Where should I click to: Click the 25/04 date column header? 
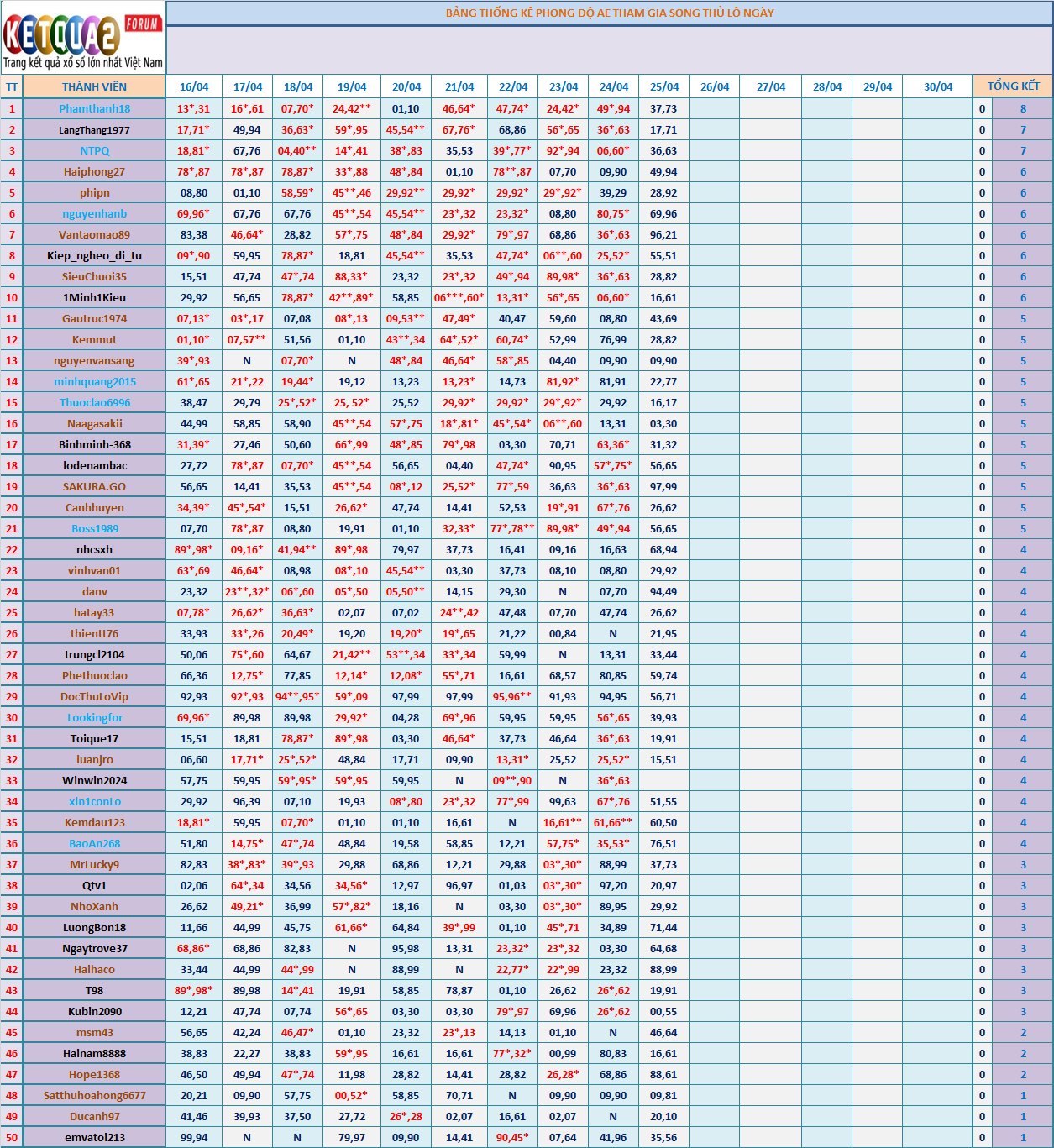(x=663, y=87)
